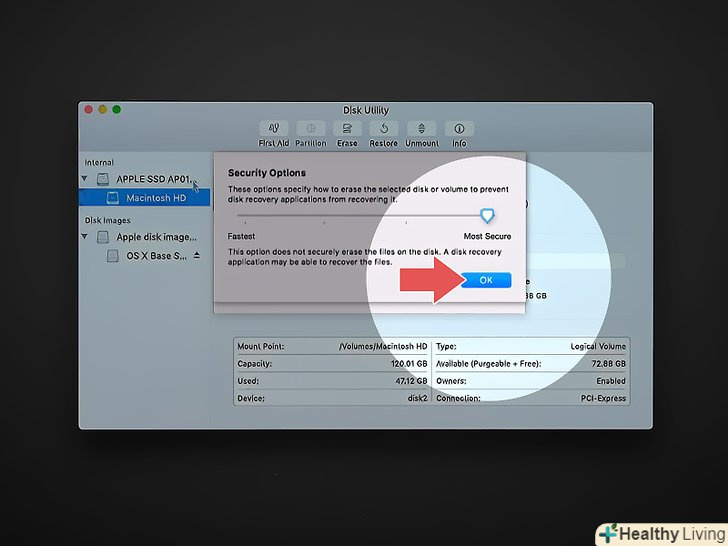
Task: Click the Erase toolbar icon
Action: [x=347, y=129]
